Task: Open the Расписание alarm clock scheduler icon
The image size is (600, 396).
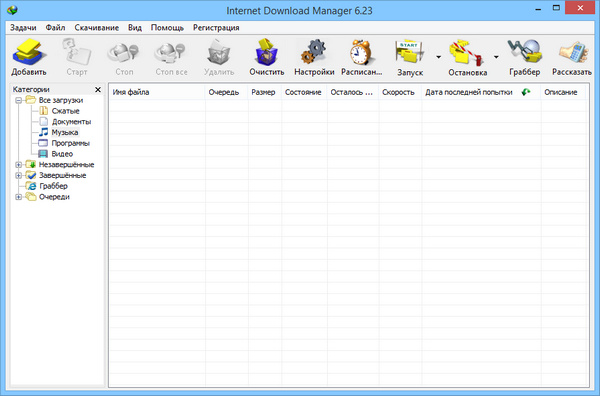Action: point(361,52)
